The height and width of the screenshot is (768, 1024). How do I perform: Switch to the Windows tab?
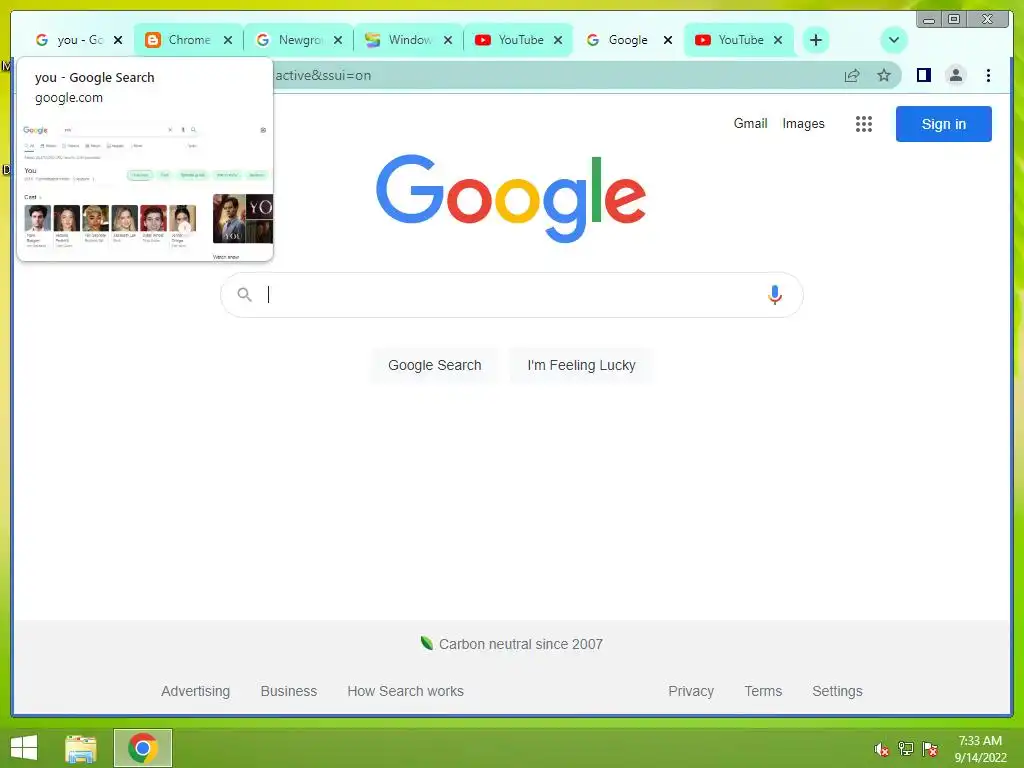pos(409,40)
